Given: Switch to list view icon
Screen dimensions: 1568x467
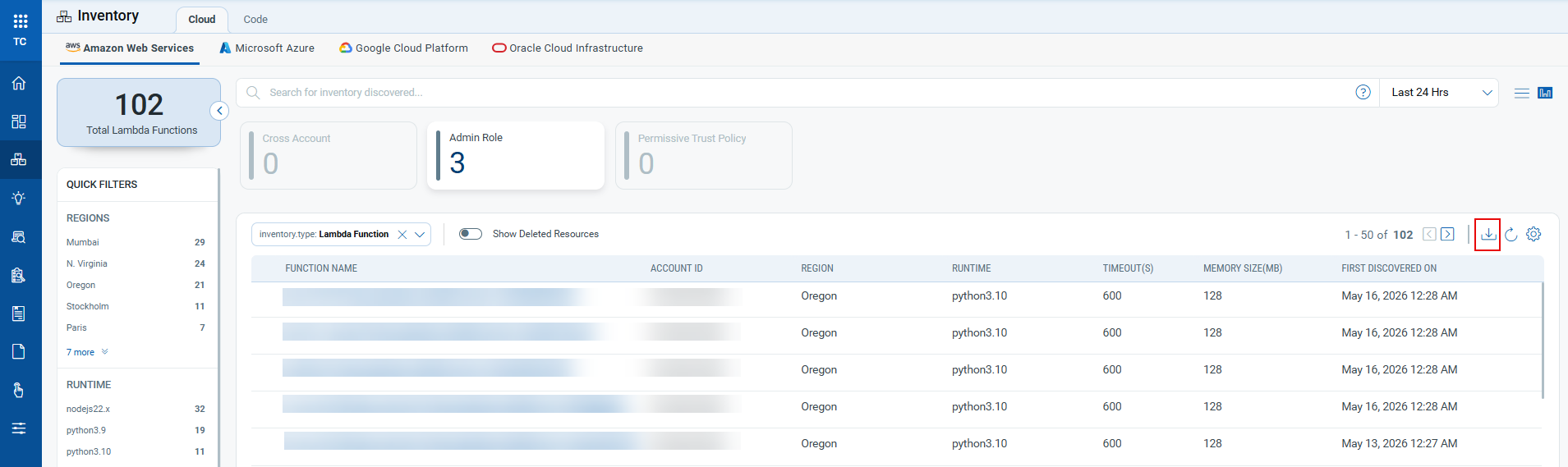Looking at the screenshot, I should [1521, 93].
